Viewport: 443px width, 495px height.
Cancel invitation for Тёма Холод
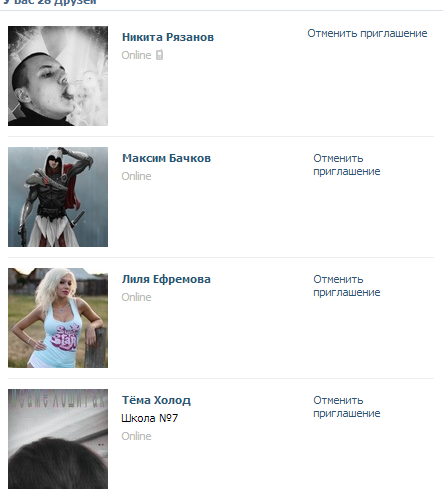[347, 407]
